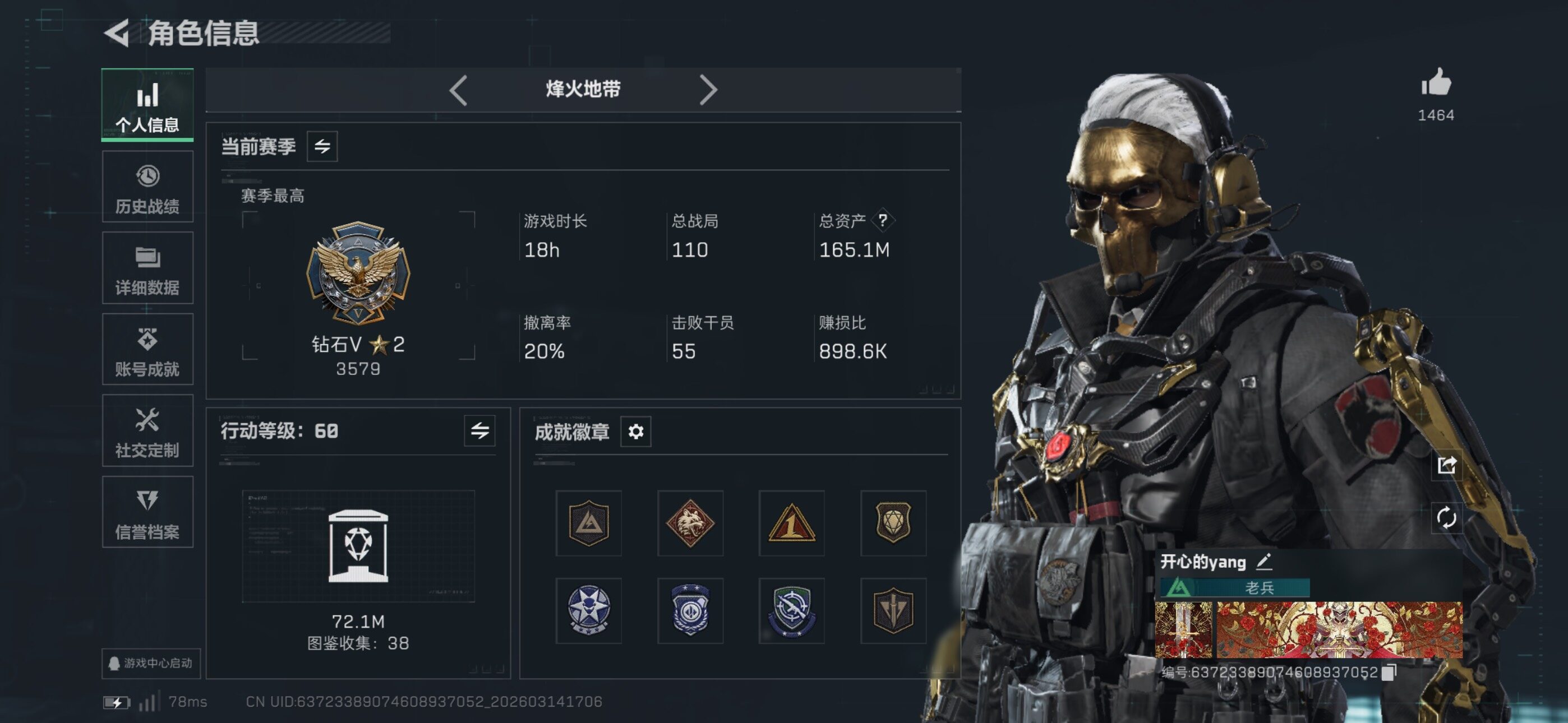Select the wolf head achievement badge
Screen dimensions: 1568x723
tap(690, 523)
